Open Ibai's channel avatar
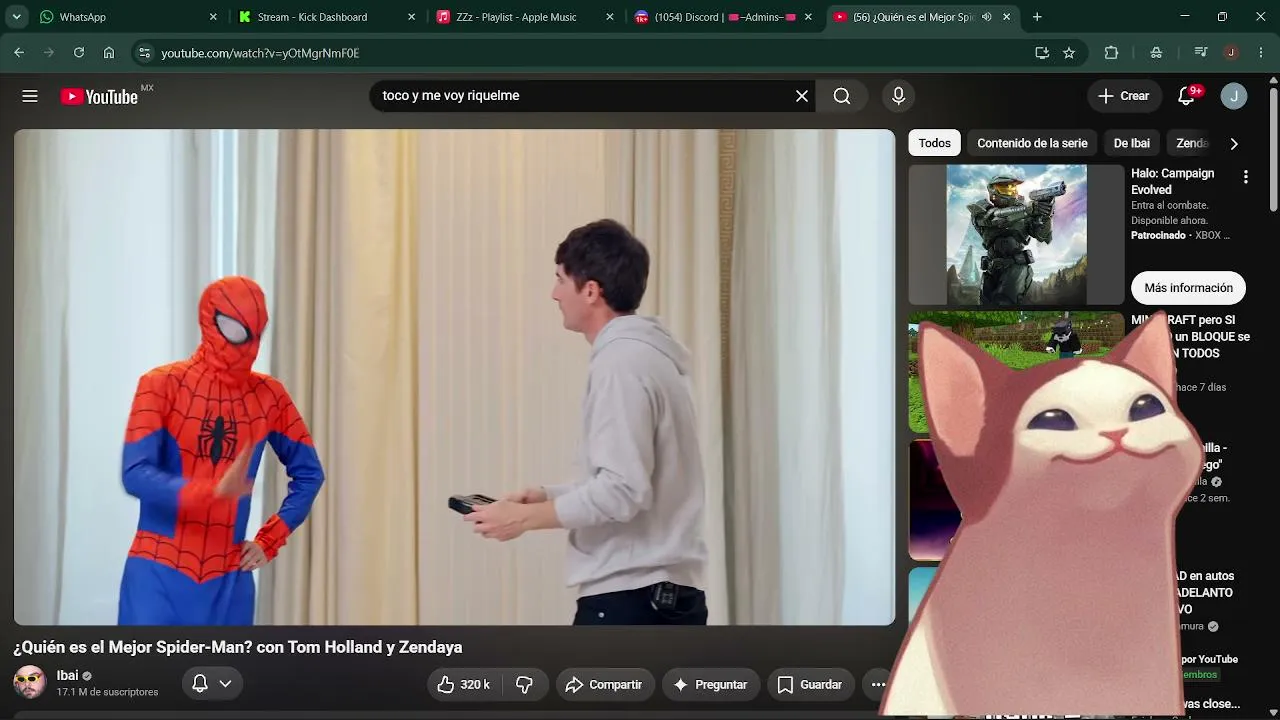 tap(30, 683)
